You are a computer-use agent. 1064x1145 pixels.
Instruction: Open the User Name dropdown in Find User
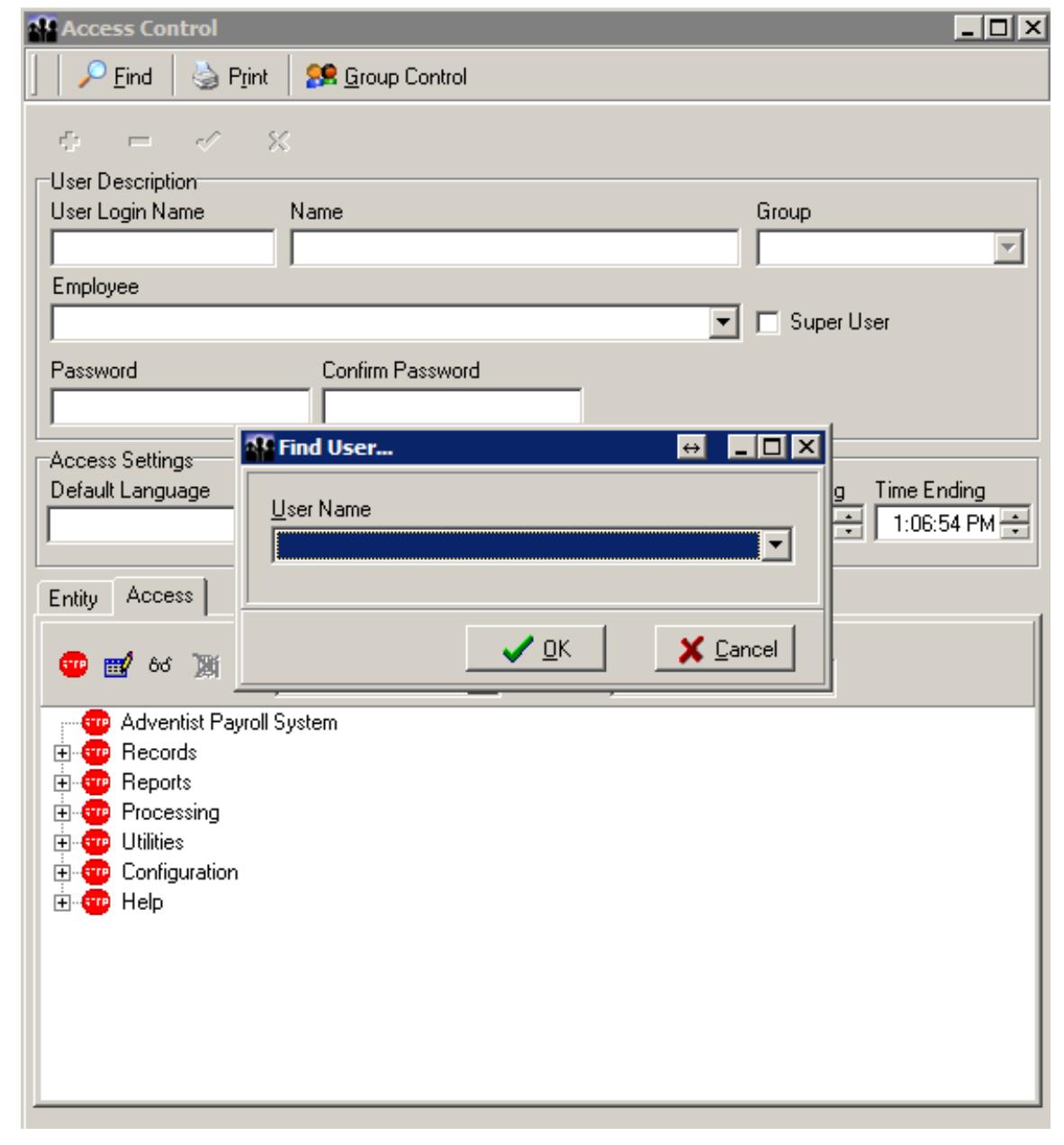(x=776, y=545)
